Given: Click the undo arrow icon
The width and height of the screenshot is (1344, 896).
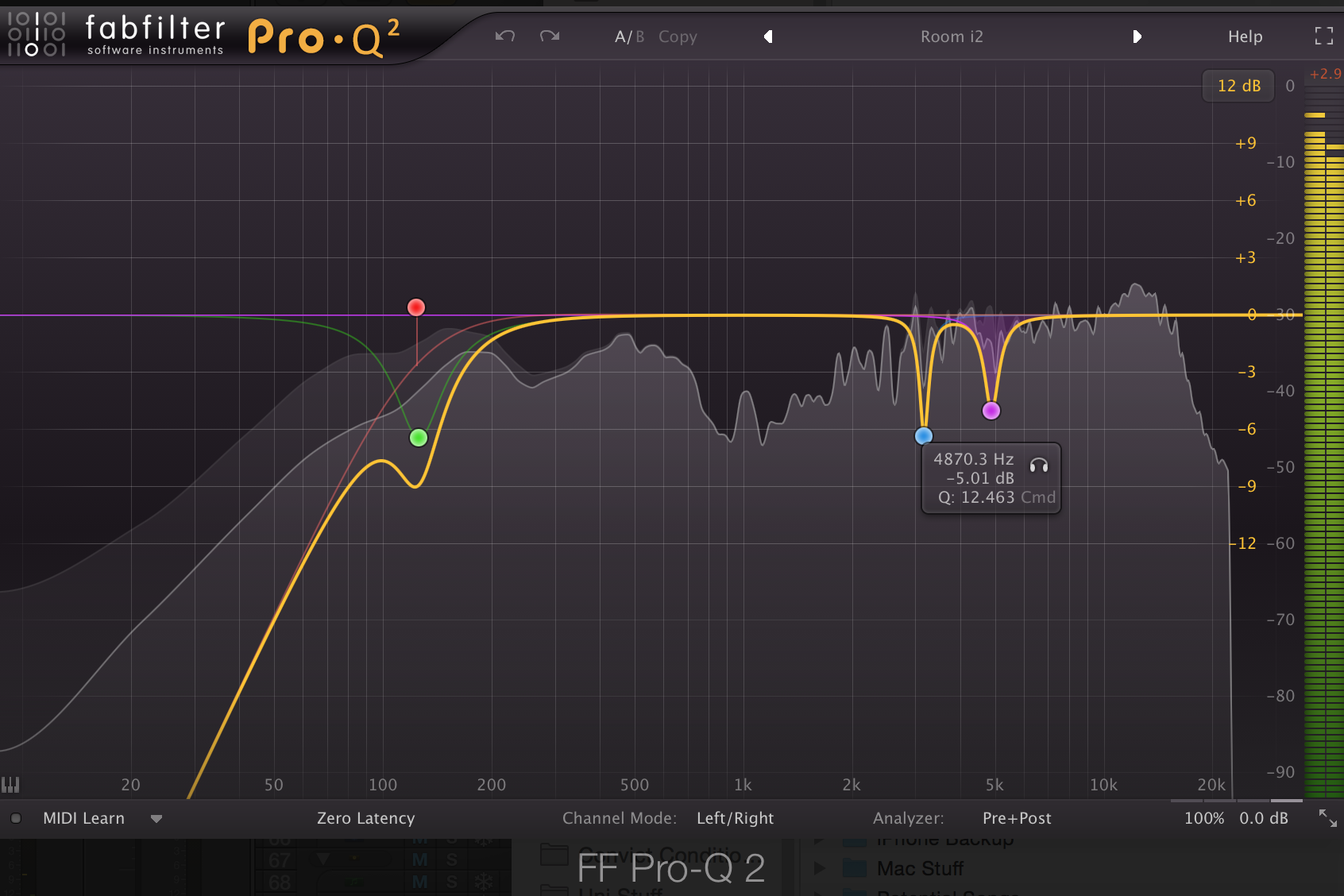Looking at the screenshot, I should click(x=505, y=36).
